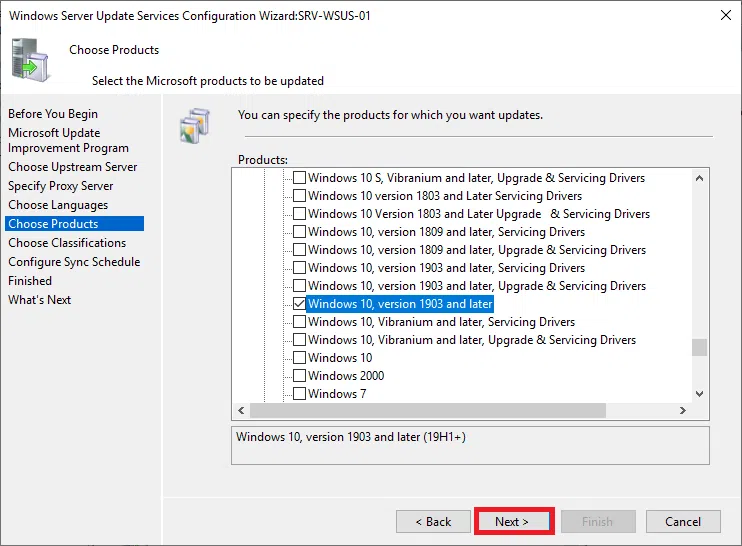Tick the plain Windows 10 checkbox
Viewport: 742px width, 546px height.
pos(299,358)
